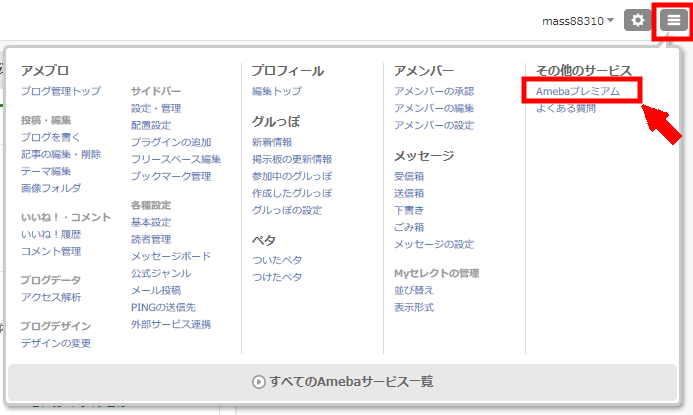The height and width of the screenshot is (415, 693).
Task: Open ごみ箱
Action: 409,227
